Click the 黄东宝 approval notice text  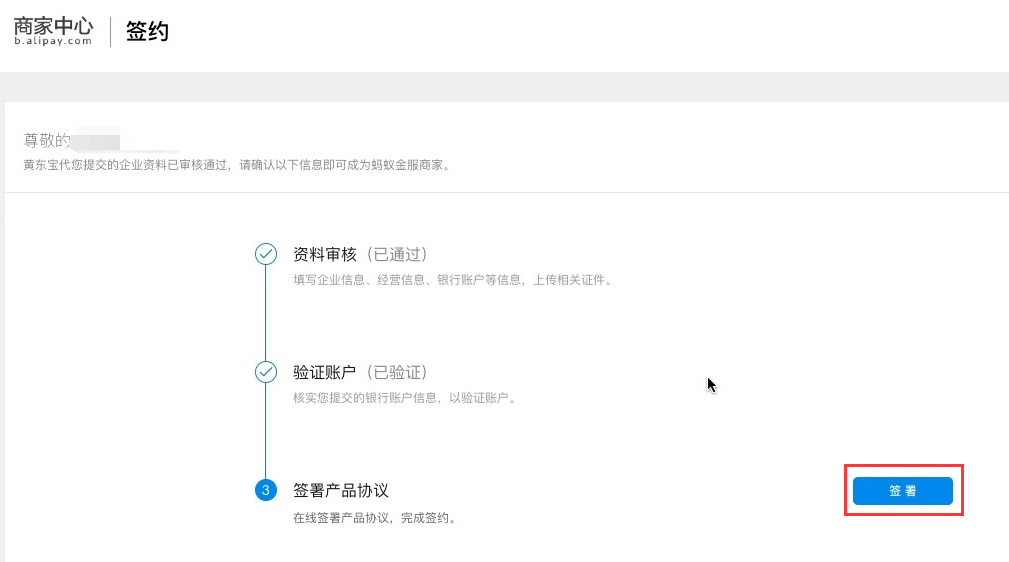click(237, 164)
